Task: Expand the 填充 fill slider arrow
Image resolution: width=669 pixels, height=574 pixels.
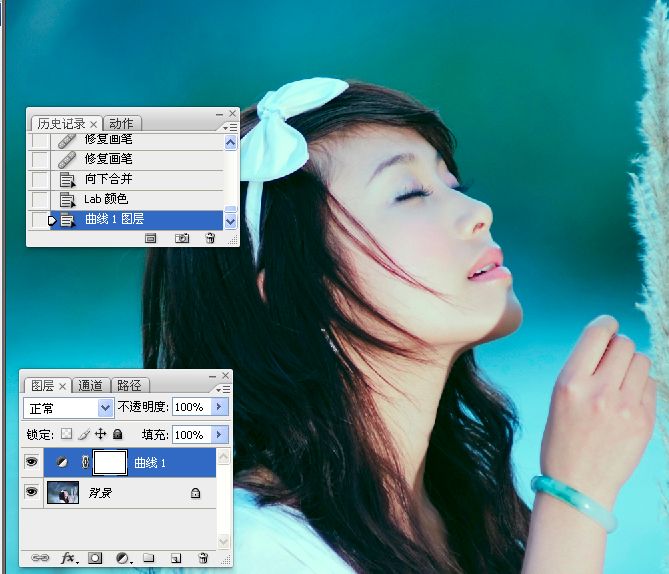Action: tap(220, 435)
